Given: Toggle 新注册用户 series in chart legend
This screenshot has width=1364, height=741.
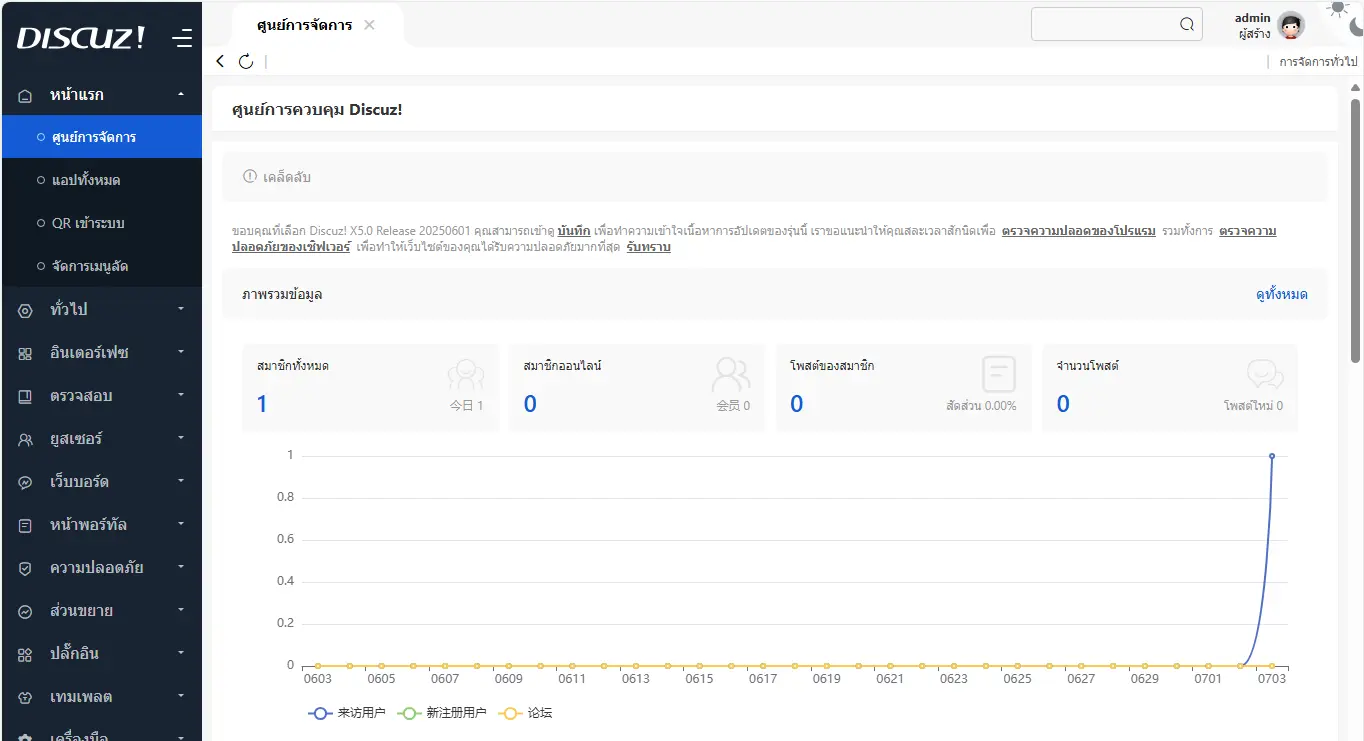Looking at the screenshot, I should [x=442, y=713].
